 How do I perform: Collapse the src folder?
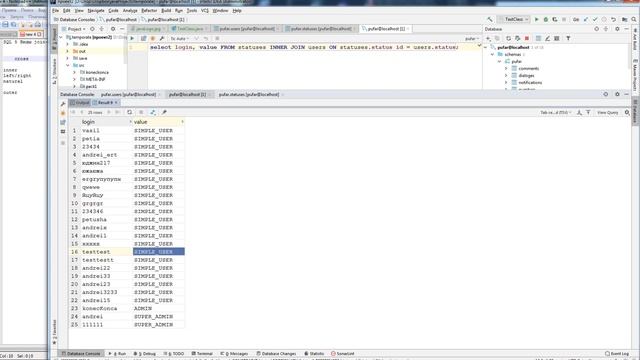point(68,65)
